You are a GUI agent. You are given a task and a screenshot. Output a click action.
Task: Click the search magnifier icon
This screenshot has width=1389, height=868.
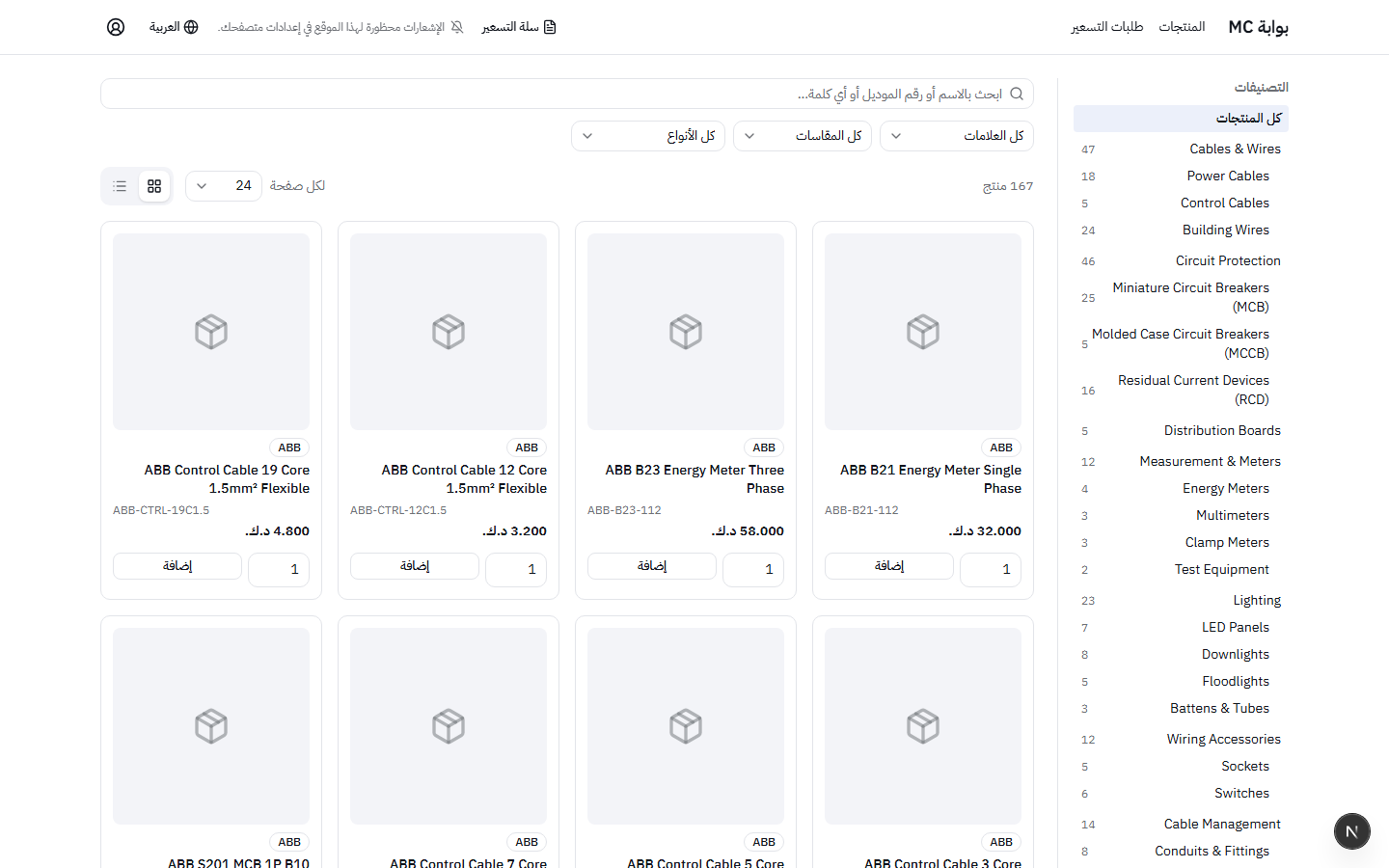click(1017, 94)
